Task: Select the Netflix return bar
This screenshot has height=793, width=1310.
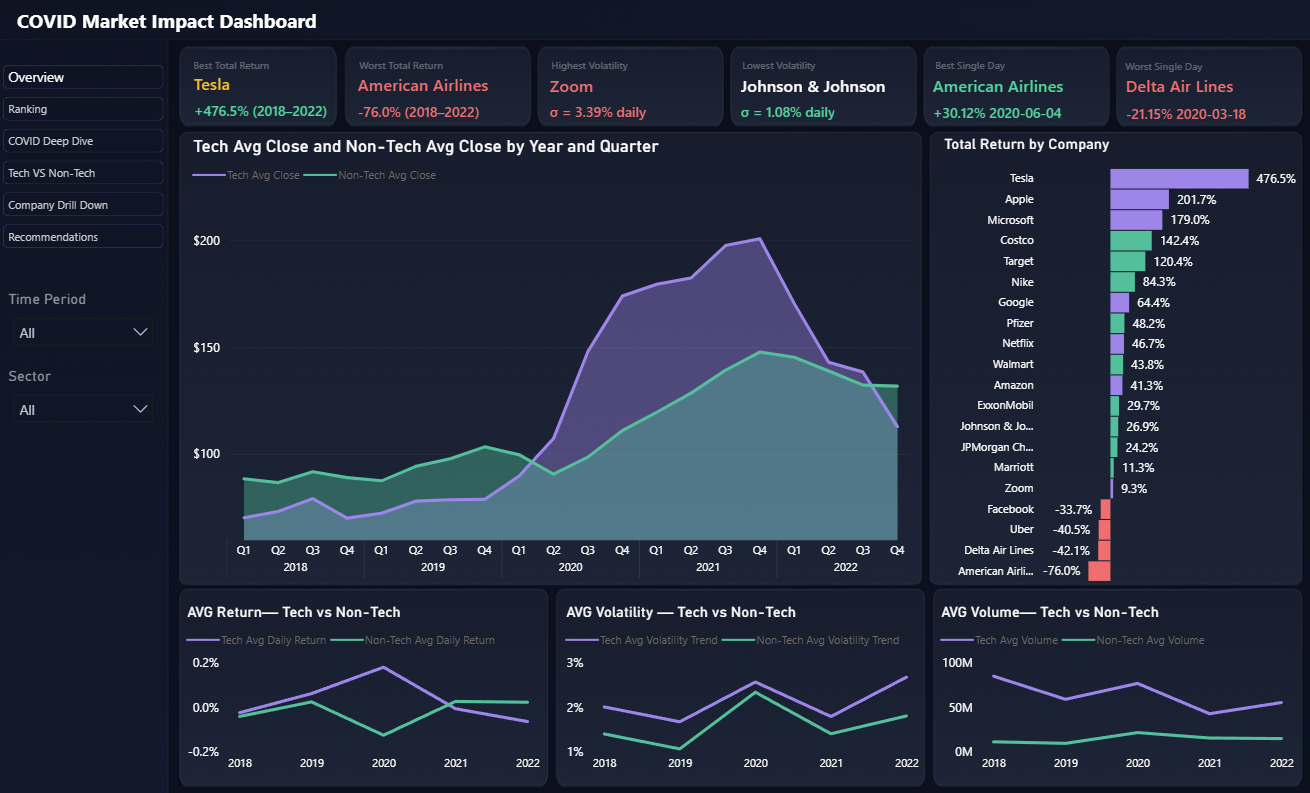Action: point(1117,344)
